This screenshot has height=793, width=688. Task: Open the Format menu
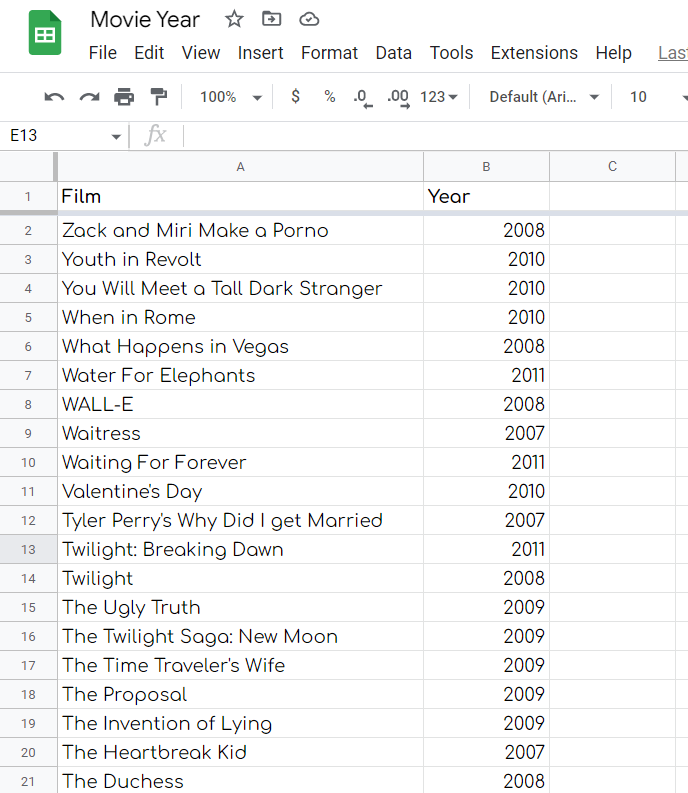click(x=329, y=53)
